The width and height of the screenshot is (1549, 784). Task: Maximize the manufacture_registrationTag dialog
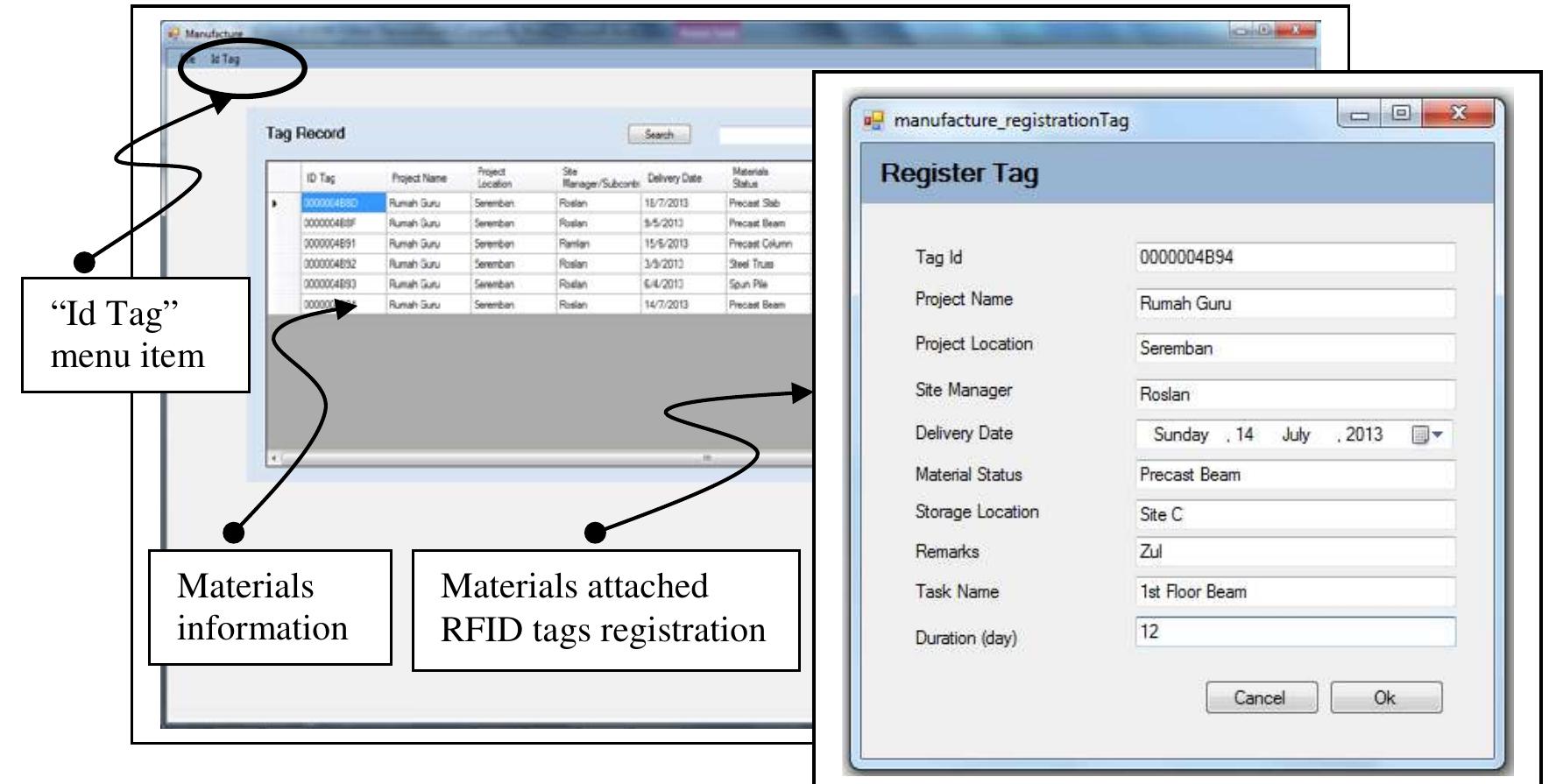[x=1402, y=113]
